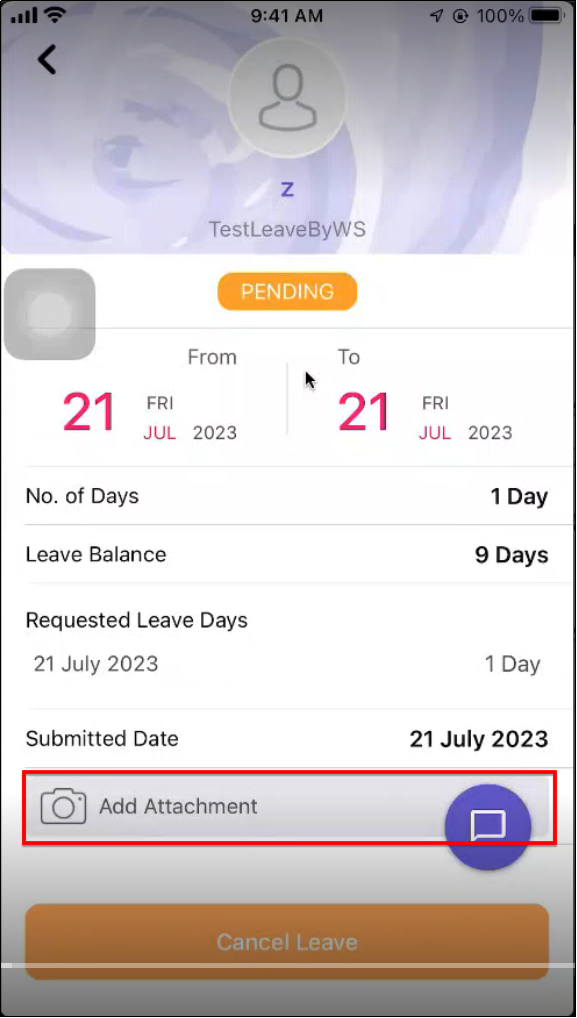Image resolution: width=577 pixels, height=1018 pixels.
Task: Tap the Leave Balance 9 Days row
Action: pos(287,554)
